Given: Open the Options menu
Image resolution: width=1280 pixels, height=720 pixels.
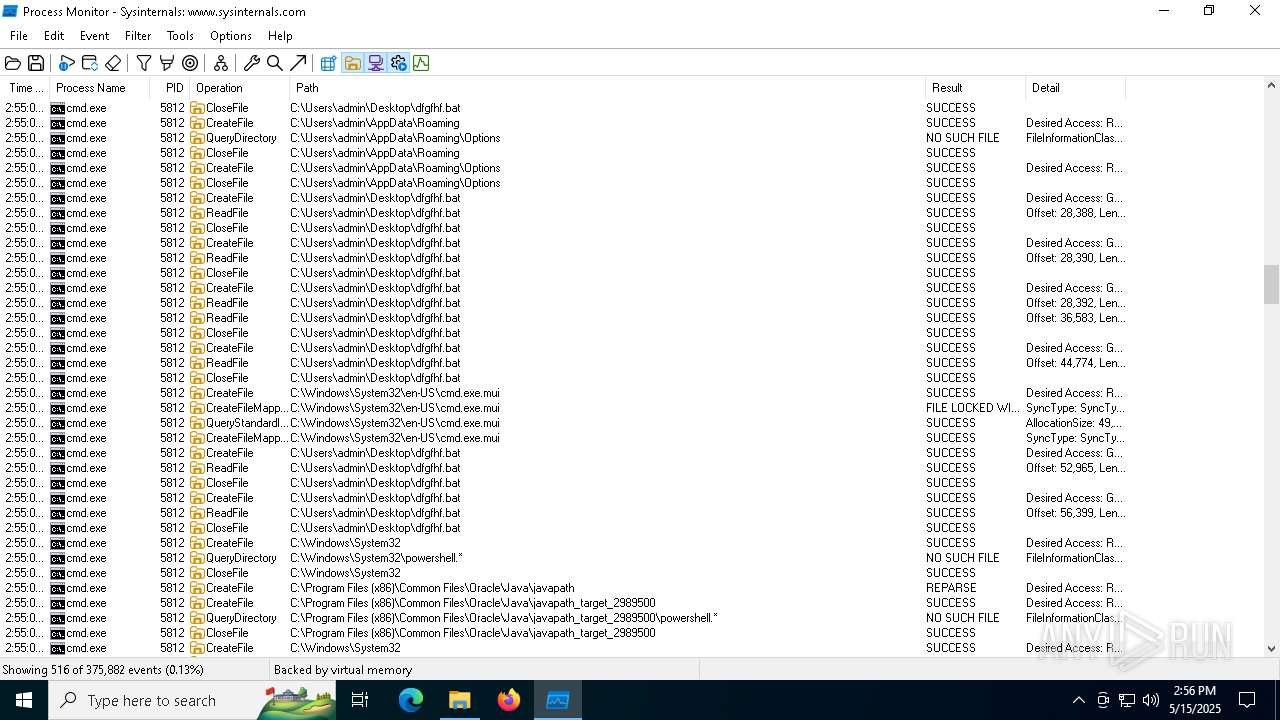Looking at the screenshot, I should click(231, 36).
